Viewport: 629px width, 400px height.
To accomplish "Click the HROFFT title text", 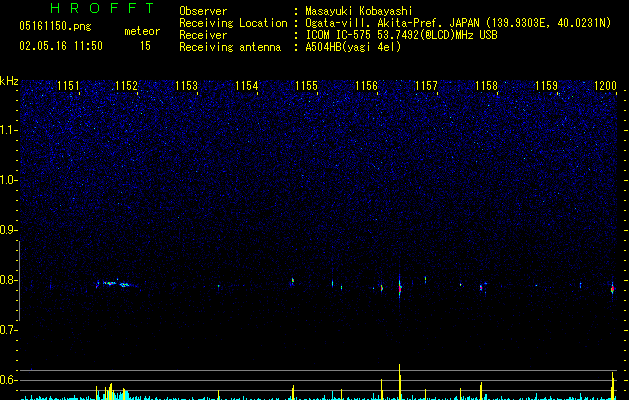I will (103, 8).
